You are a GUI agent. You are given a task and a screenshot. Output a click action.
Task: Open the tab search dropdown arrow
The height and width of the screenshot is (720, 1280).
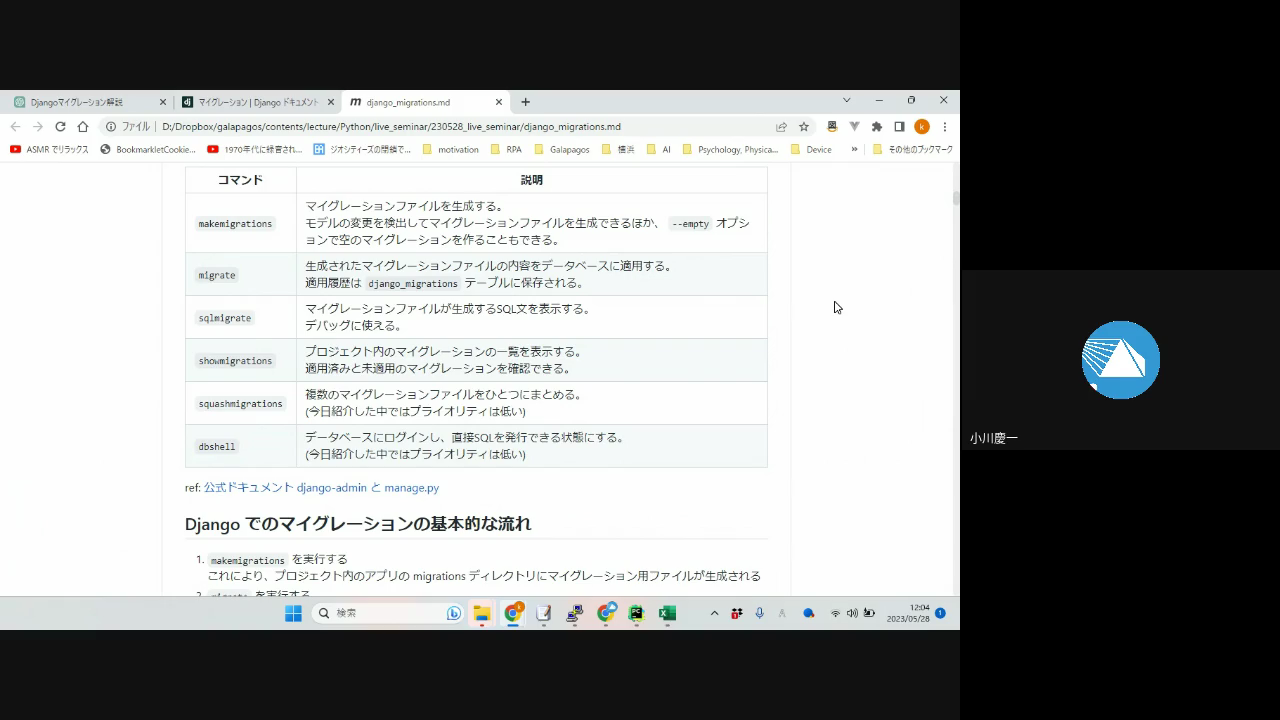(x=846, y=101)
